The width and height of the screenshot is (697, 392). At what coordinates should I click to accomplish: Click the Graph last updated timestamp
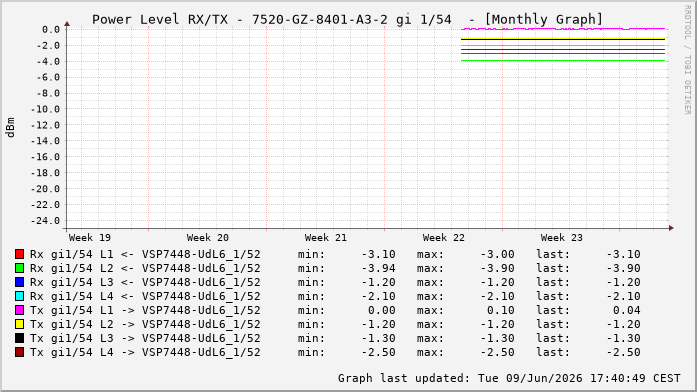click(x=509, y=378)
